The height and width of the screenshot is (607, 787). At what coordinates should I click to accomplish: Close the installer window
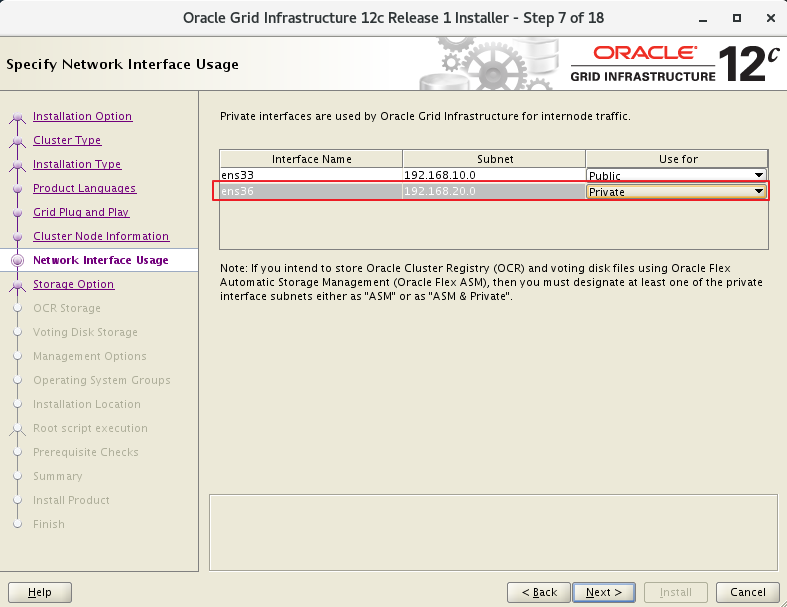[x=771, y=18]
